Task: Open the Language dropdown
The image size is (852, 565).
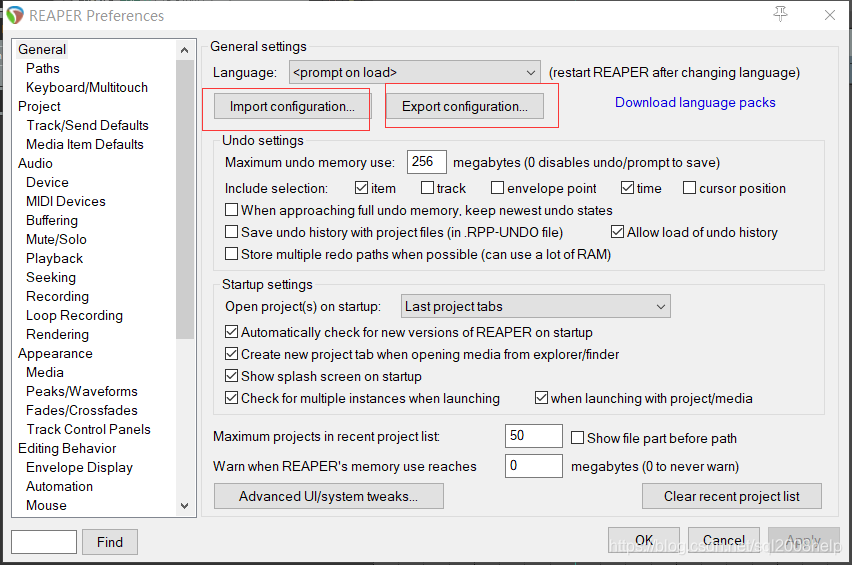Action: coord(415,72)
